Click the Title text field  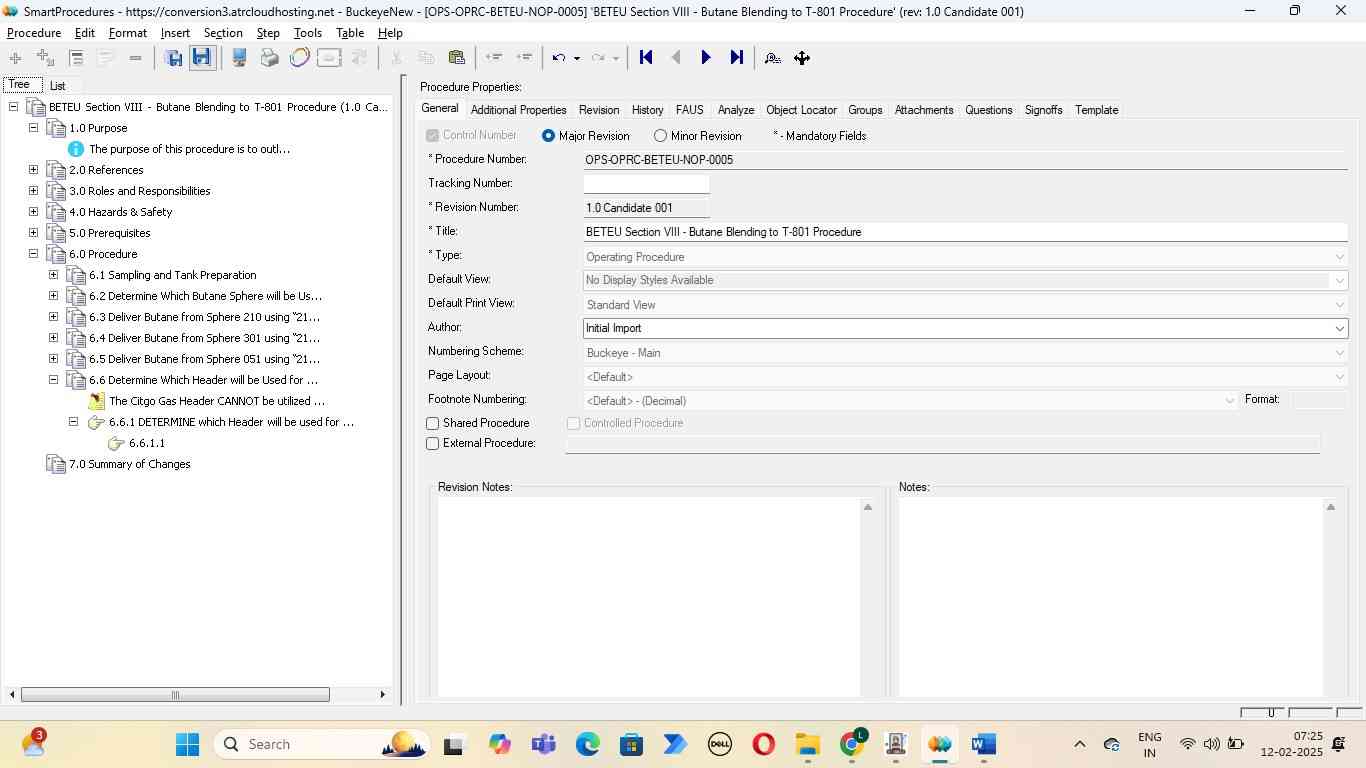click(x=966, y=232)
